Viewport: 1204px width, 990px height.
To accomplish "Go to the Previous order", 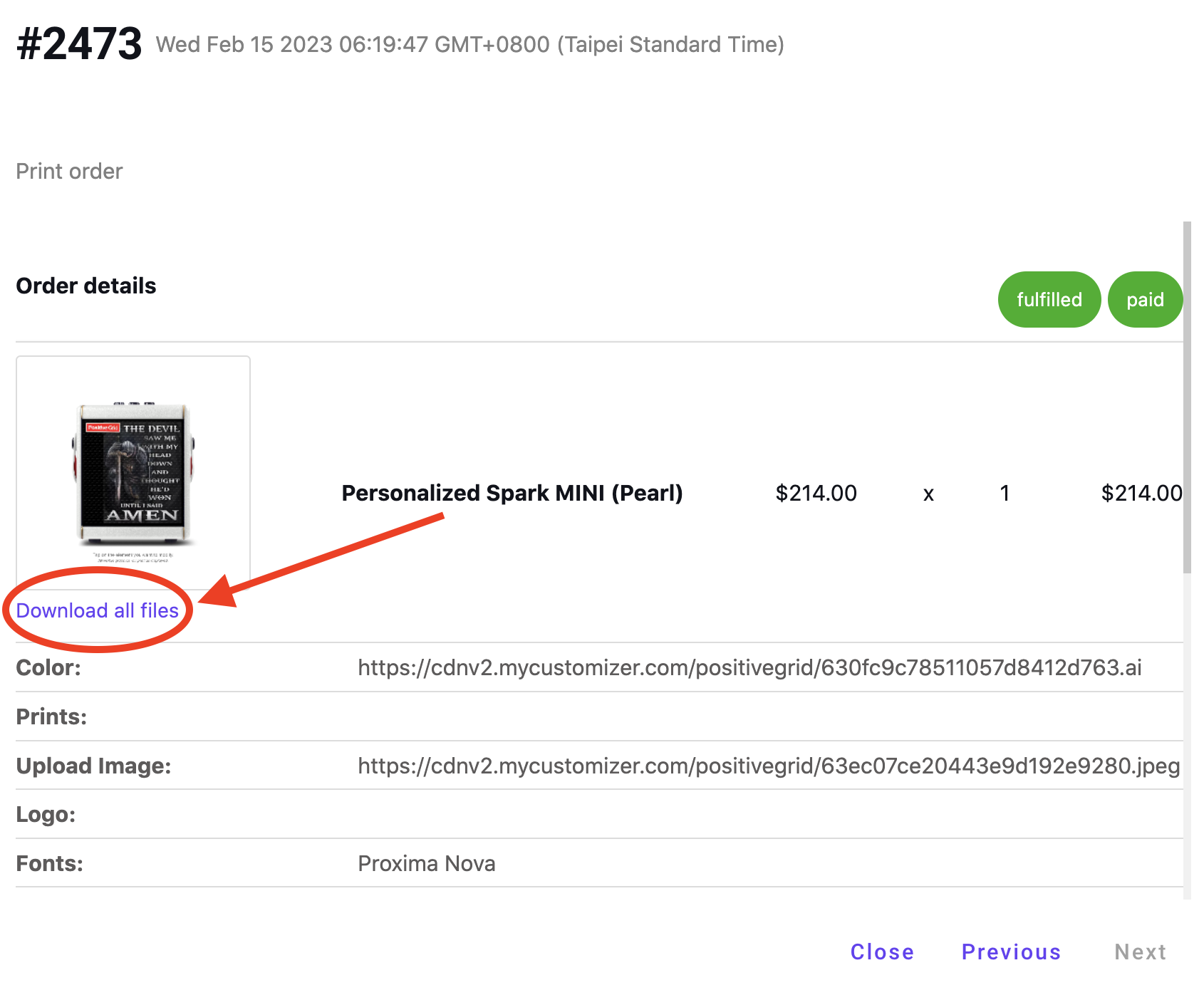I will (1011, 952).
